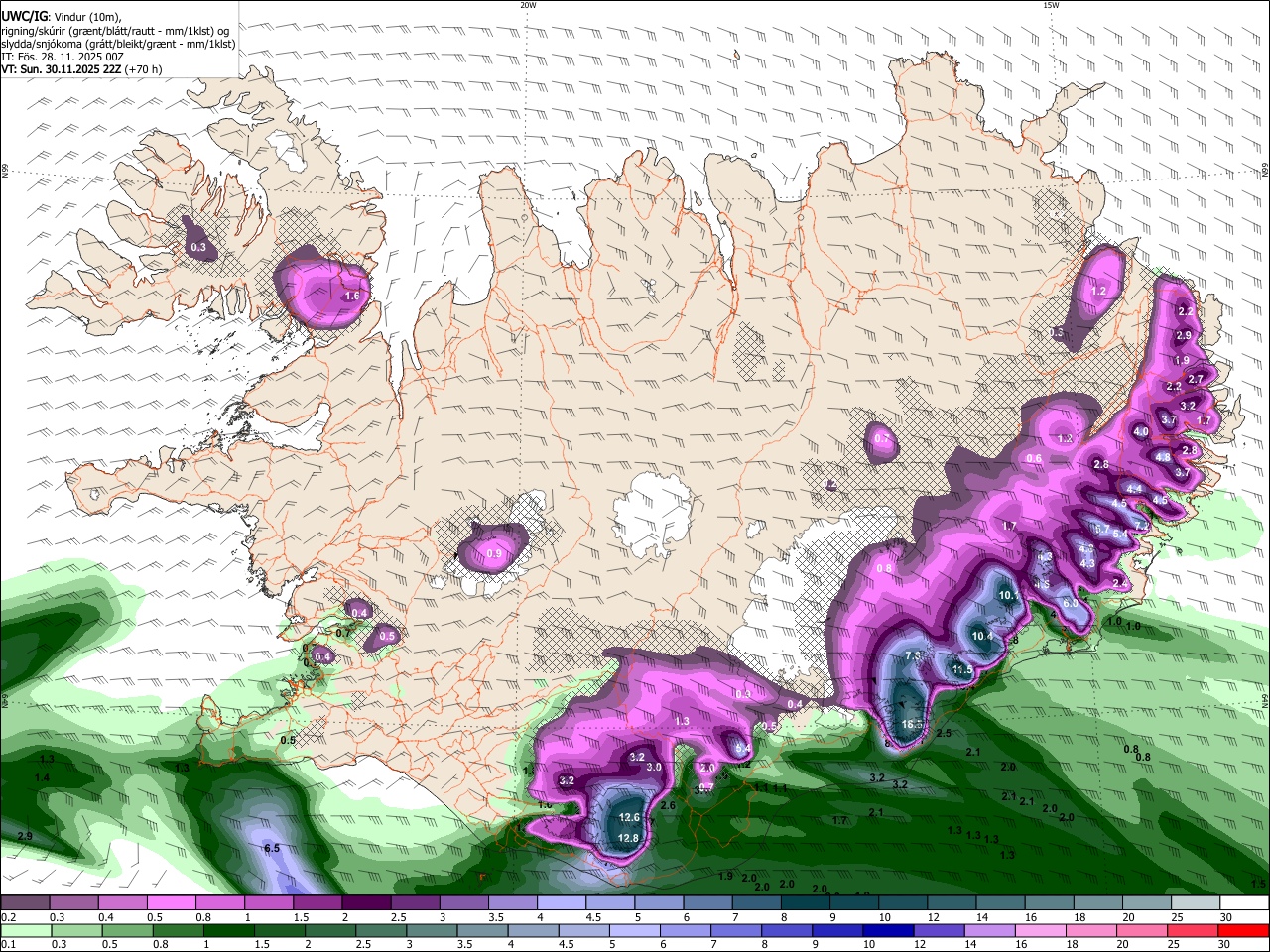
Task: Select the bright magenta swatch above the 0.5 label
Action: 171,902
